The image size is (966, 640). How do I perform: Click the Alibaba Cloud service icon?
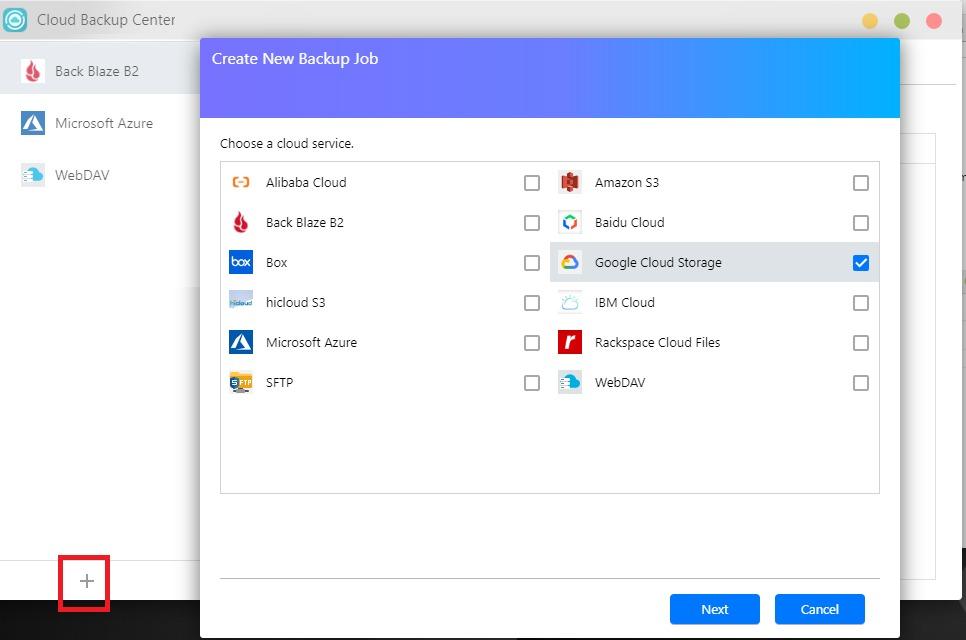point(240,182)
